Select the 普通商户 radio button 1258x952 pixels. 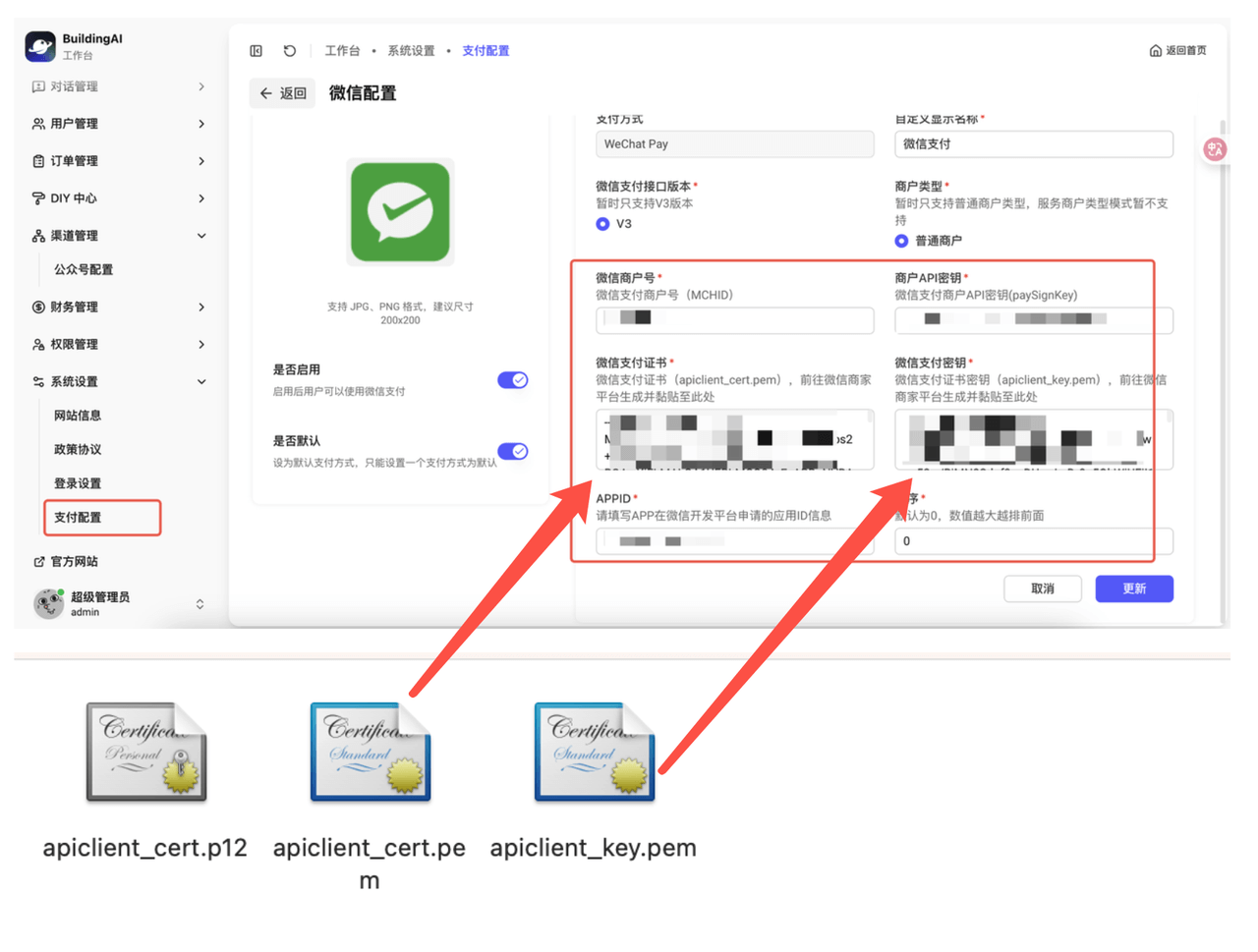click(901, 241)
